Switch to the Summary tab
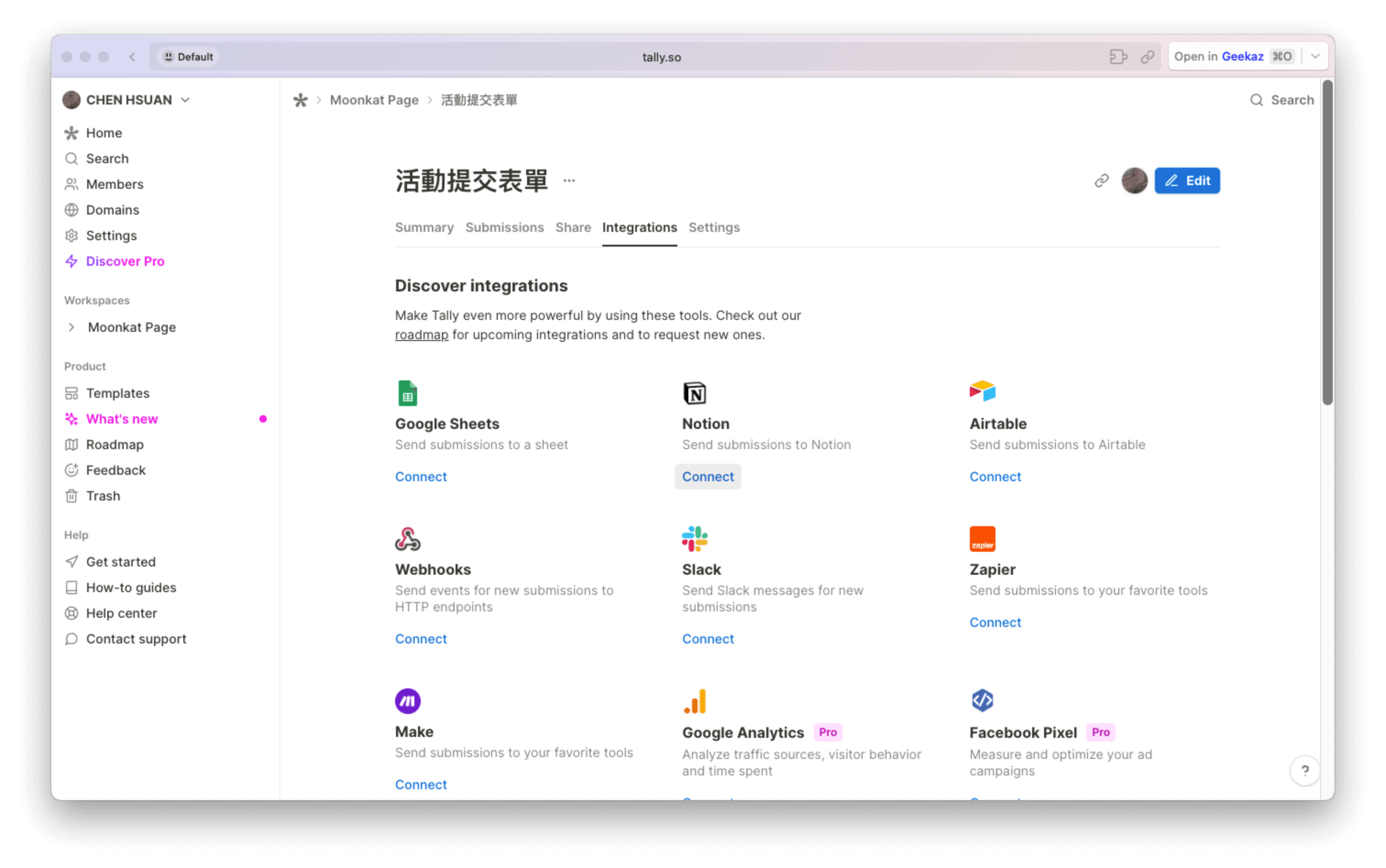The image size is (1386, 868). 424,227
